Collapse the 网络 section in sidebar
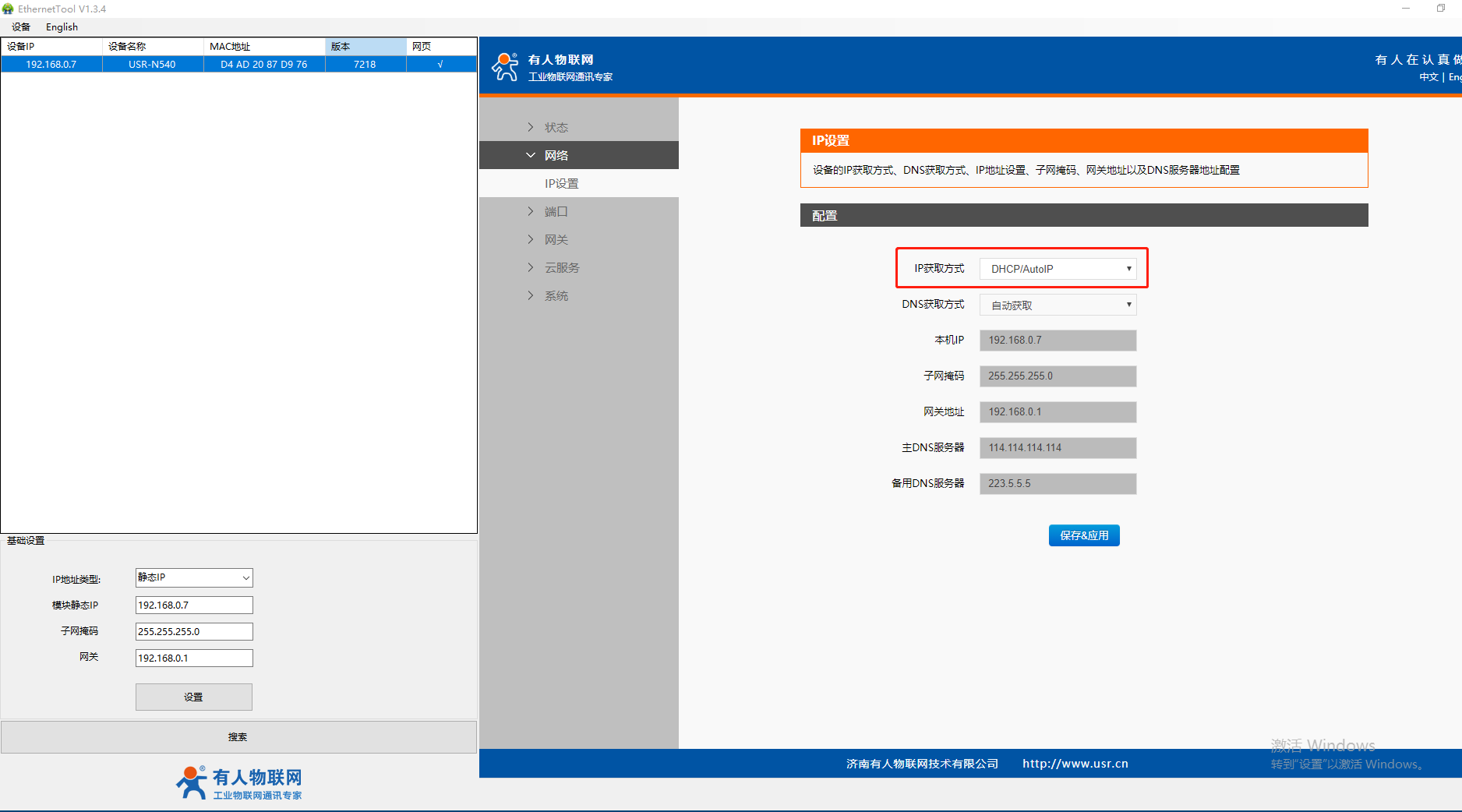 [x=531, y=155]
